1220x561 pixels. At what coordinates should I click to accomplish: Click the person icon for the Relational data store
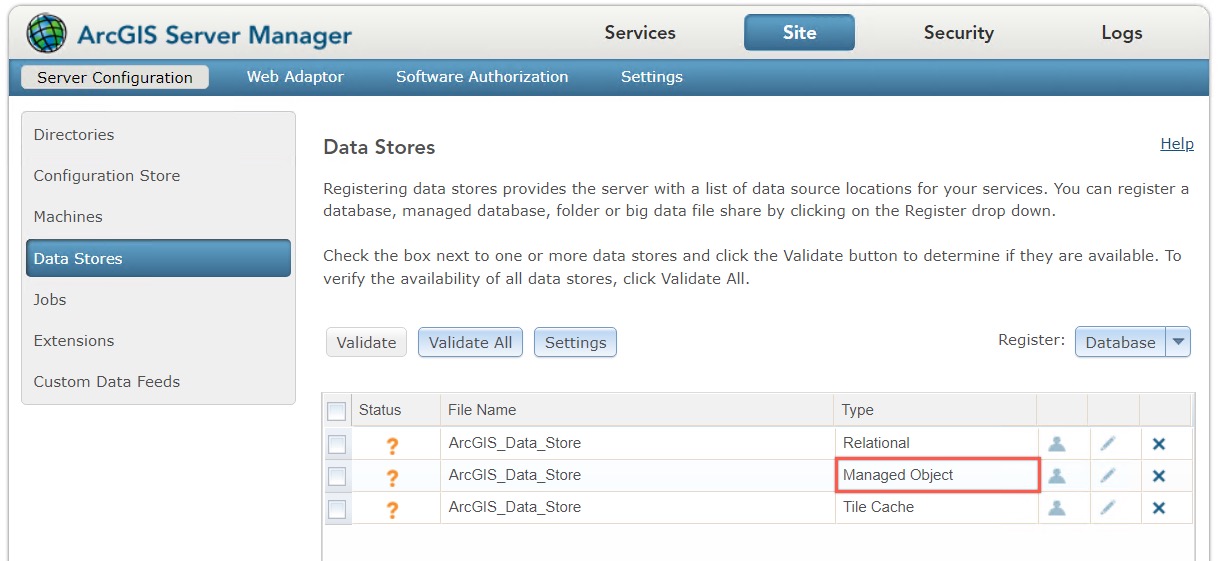point(1057,444)
